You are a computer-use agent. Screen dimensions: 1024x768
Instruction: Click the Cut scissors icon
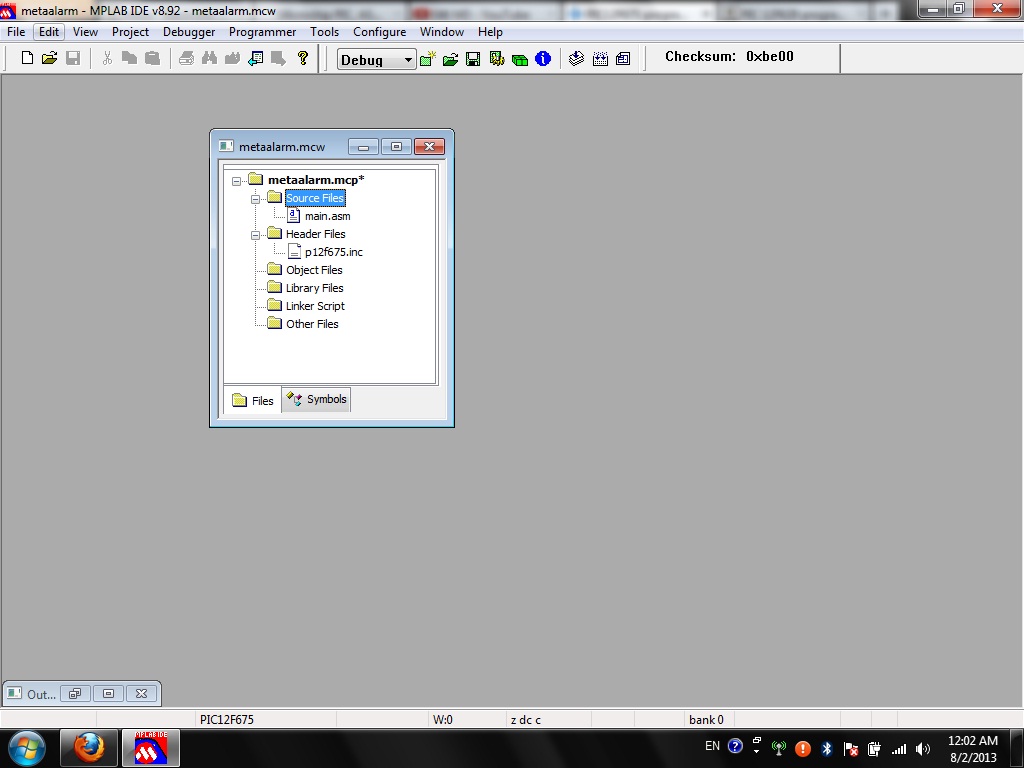(x=107, y=58)
